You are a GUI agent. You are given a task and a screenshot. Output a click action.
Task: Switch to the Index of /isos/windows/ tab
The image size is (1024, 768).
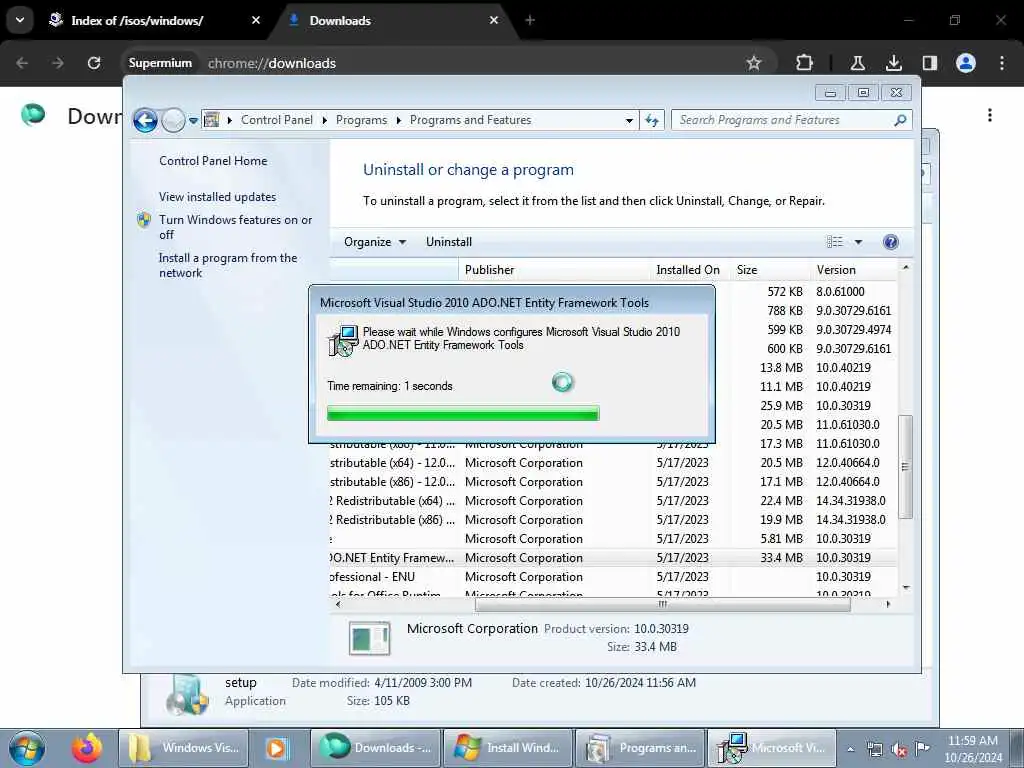tap(152, 20)
